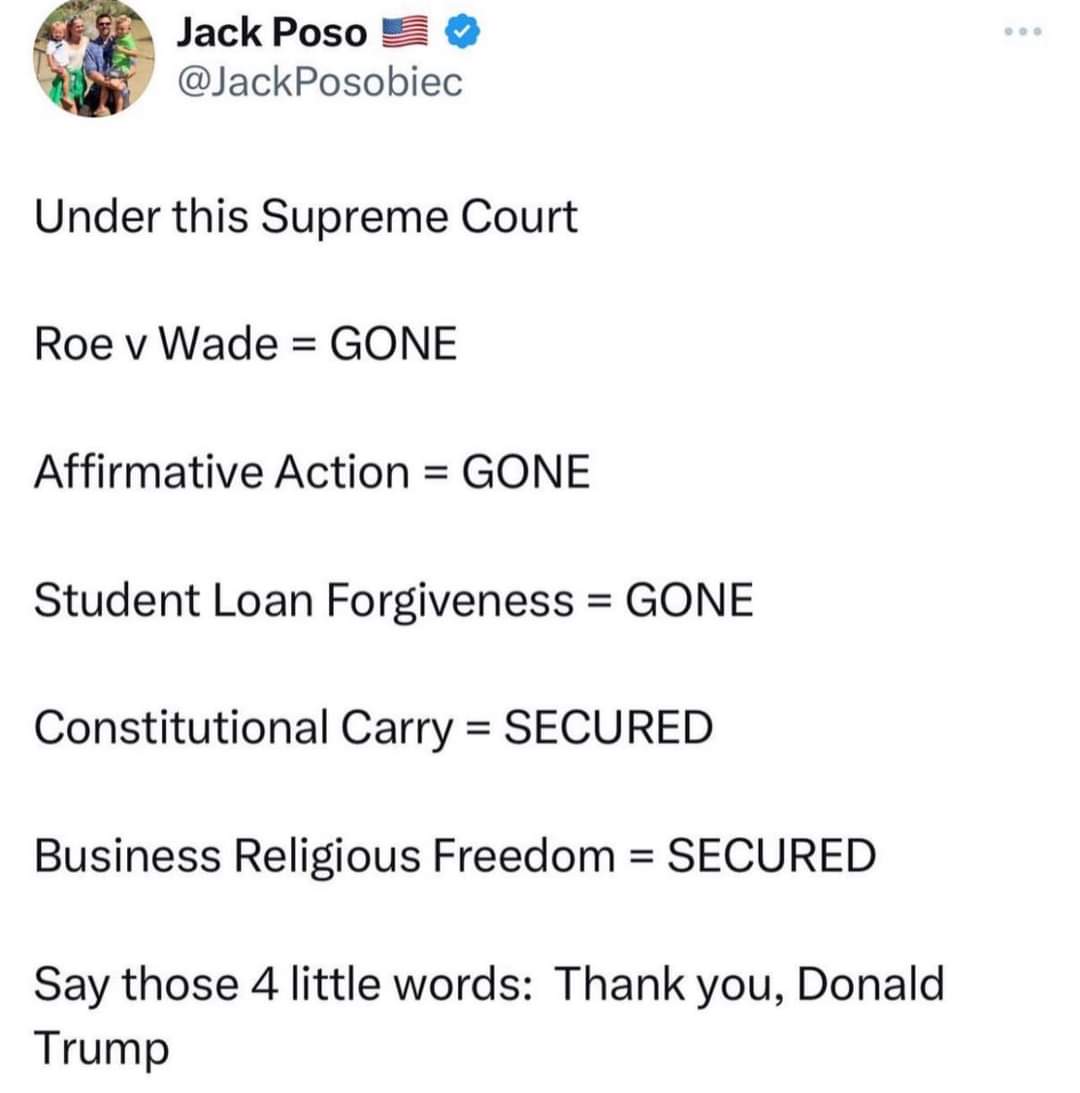Open the three-dot more options menu
1080x1093 pixels.
[x=1023, y=31]
